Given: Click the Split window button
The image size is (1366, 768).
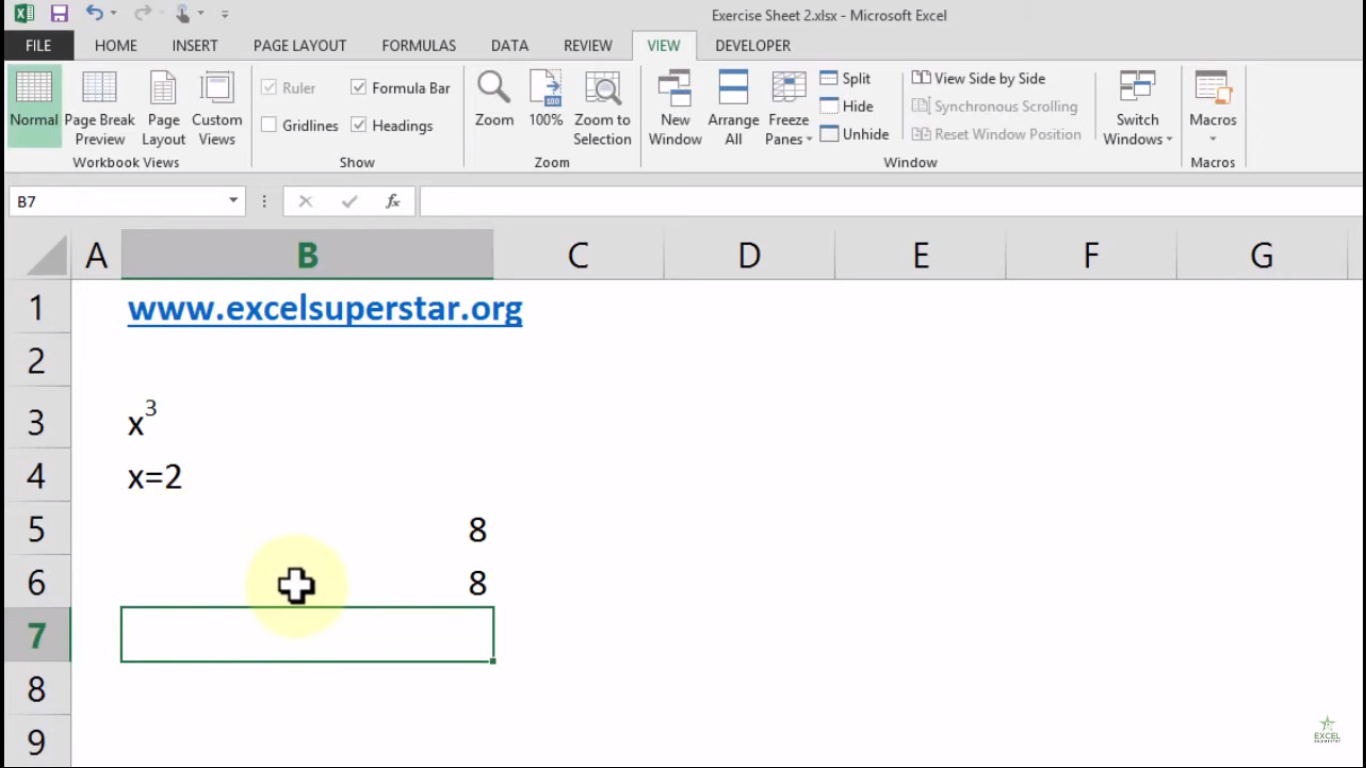Looking at the screenshot, I should click(845, 78).
